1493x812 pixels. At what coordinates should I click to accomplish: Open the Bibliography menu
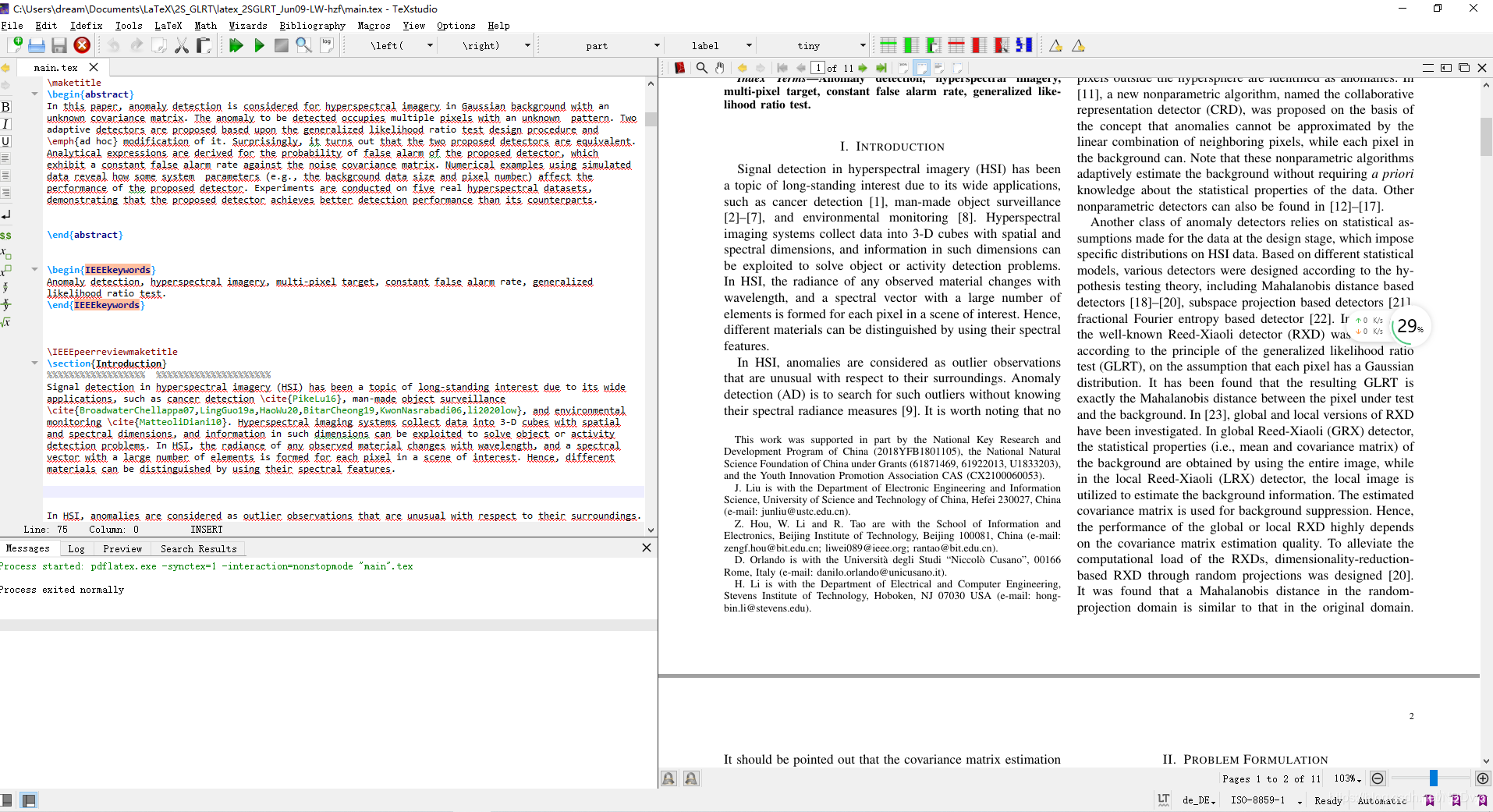[312, 26]
